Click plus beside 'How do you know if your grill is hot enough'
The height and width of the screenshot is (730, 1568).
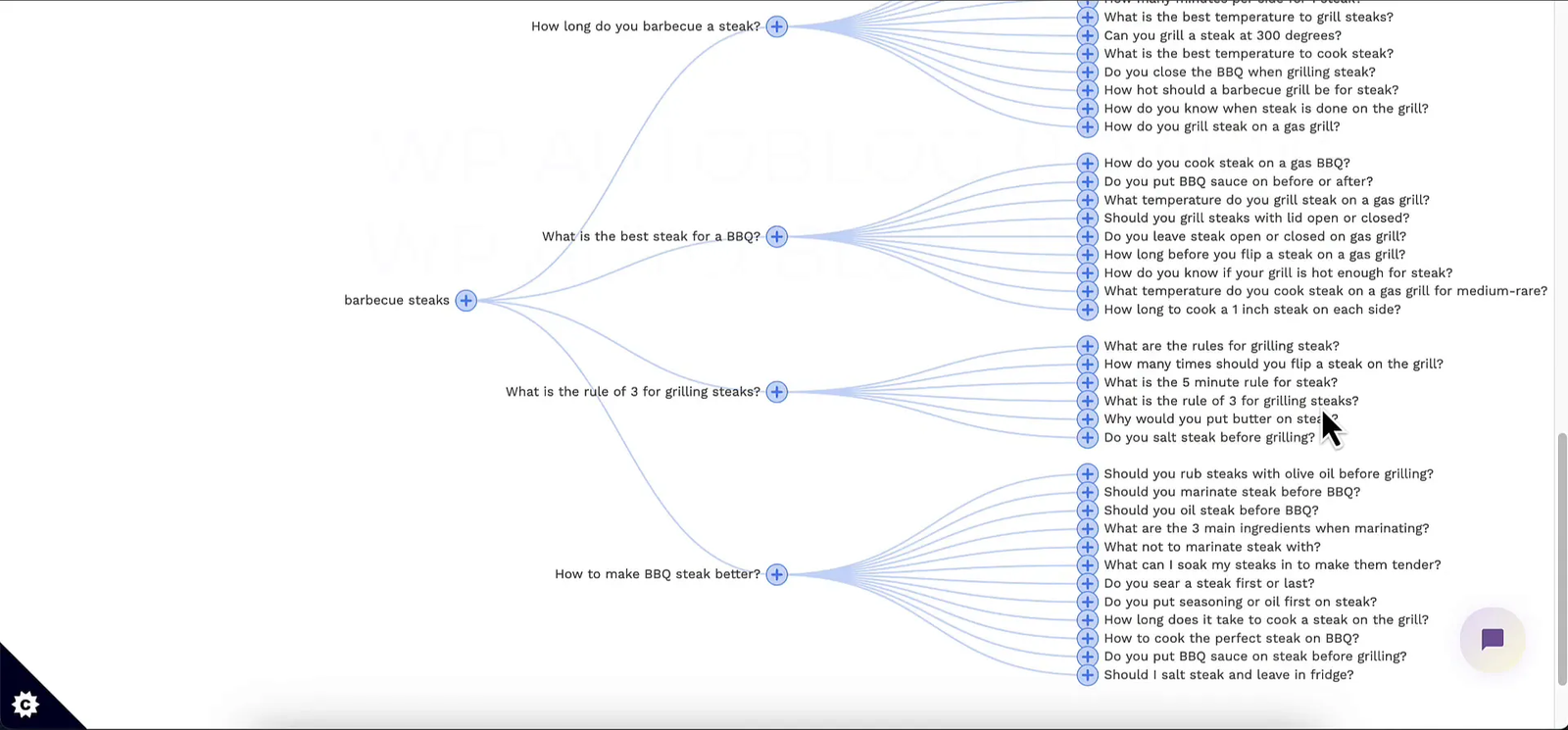click(1087, 273)
